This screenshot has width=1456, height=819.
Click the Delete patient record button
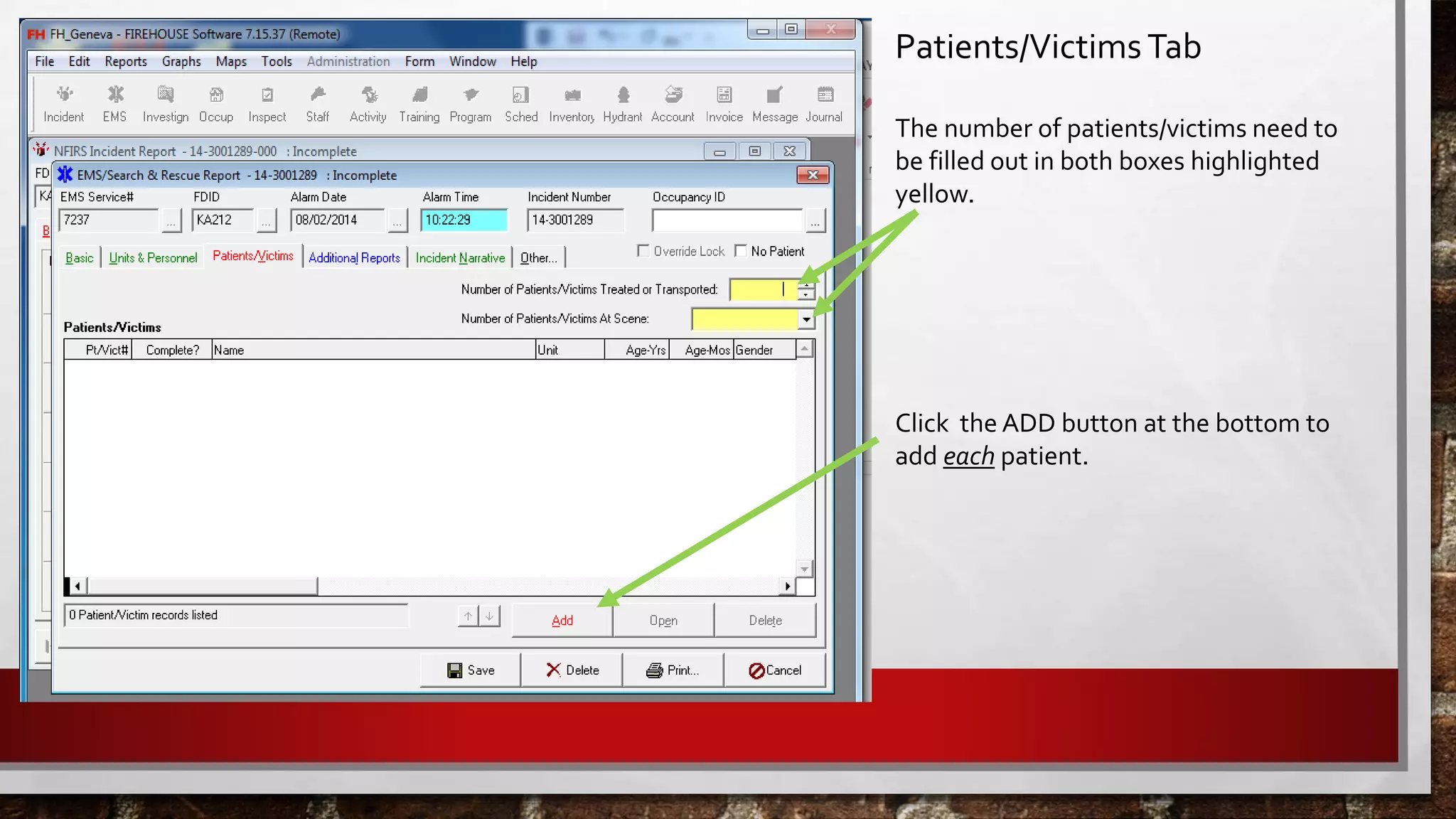[765, 621]
